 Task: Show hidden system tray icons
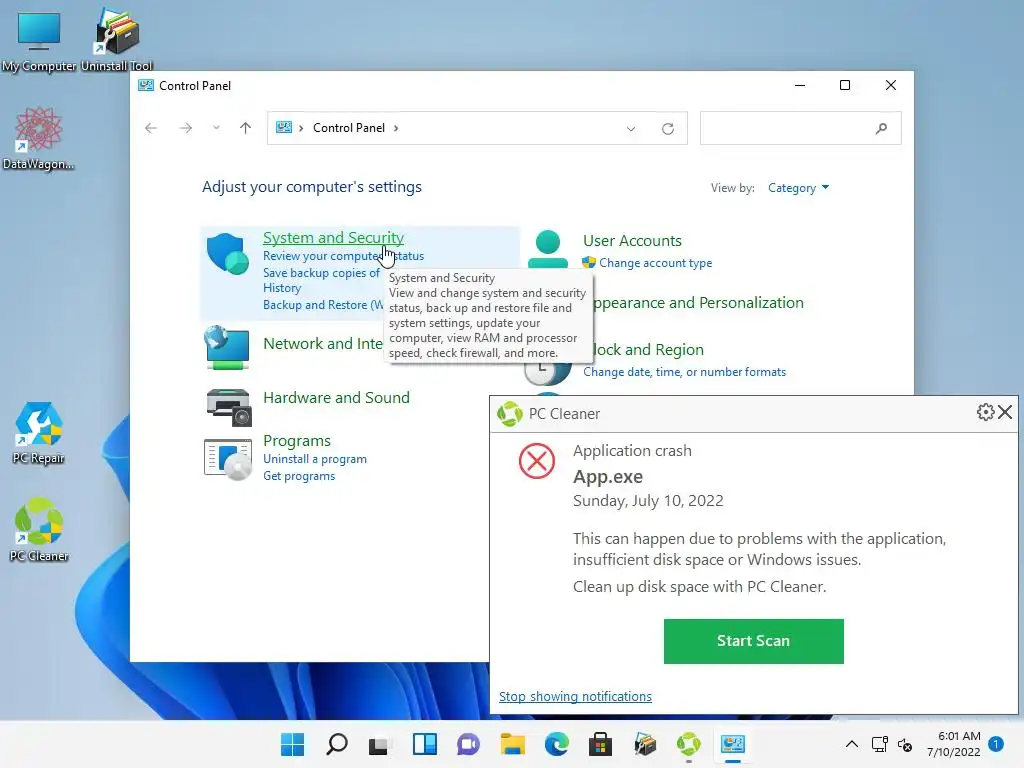[x=852, y=744]
